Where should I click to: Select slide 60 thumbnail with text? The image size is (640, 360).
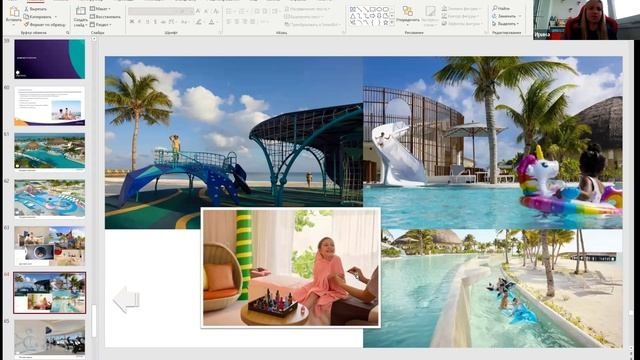[50, 106]
